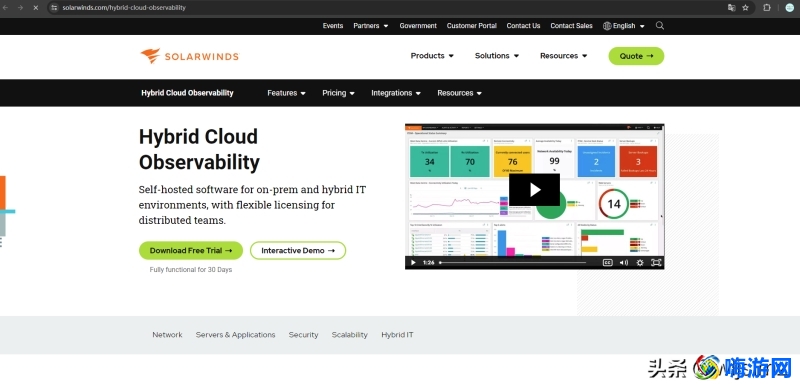This screenshot has height=391, width=800.
Task: Select the Security tab
Action: click(303, 335)
